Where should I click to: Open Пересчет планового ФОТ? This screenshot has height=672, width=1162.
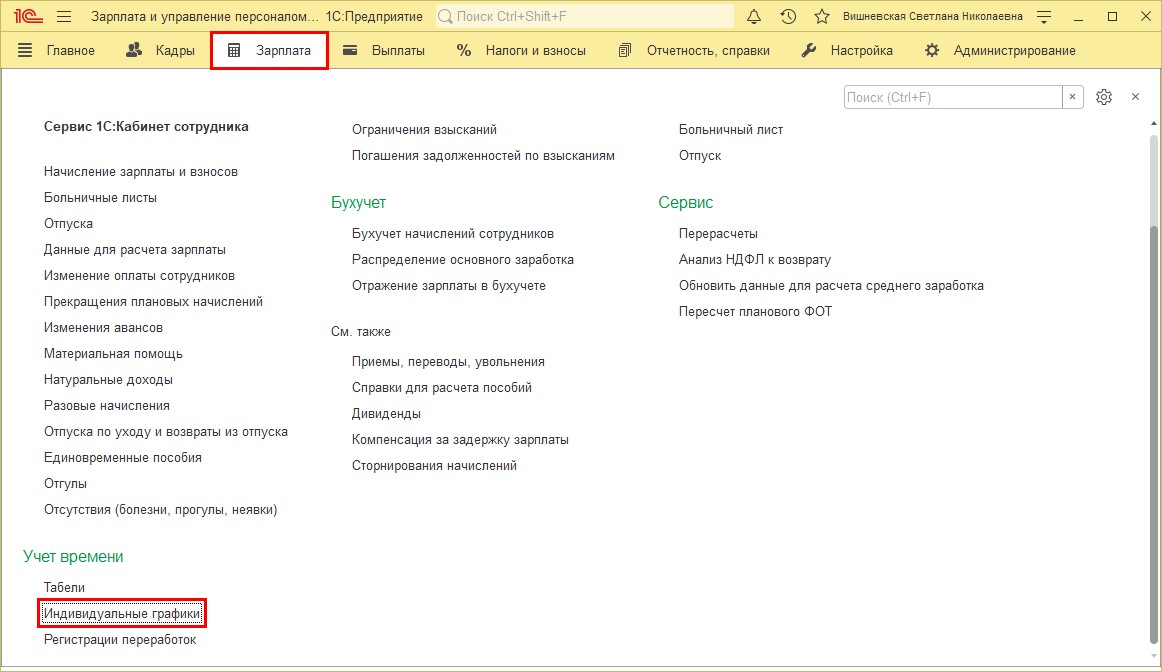(x=756, y=312)
